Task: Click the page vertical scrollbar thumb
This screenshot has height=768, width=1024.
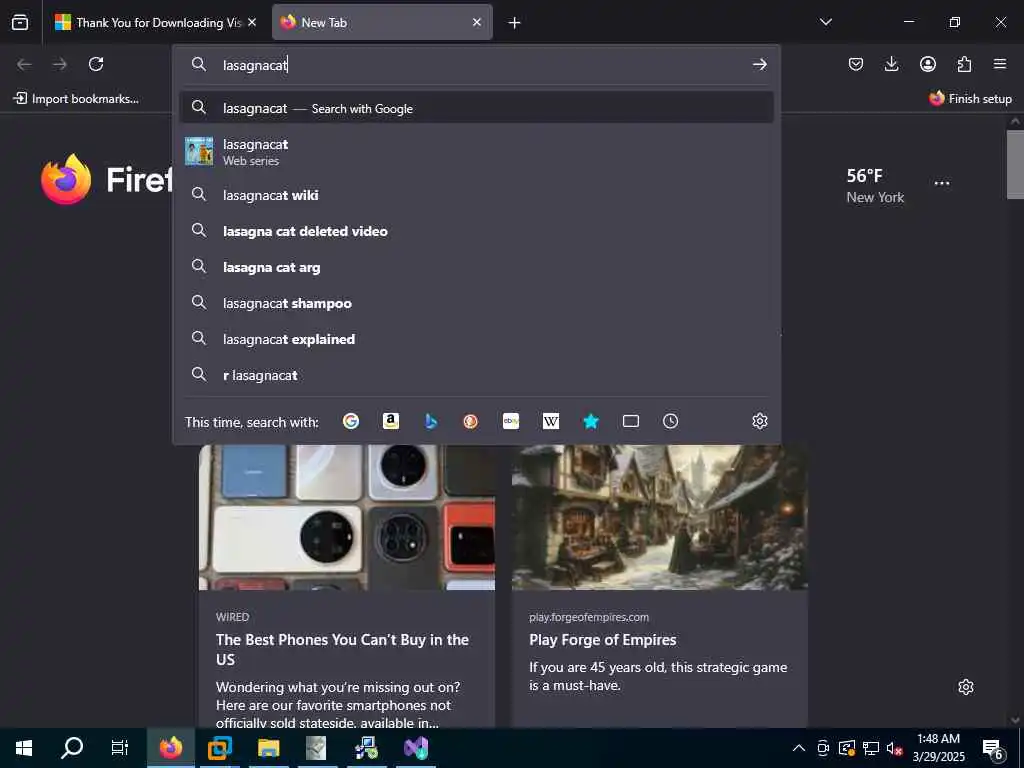Action: (x=1015, y=165)
